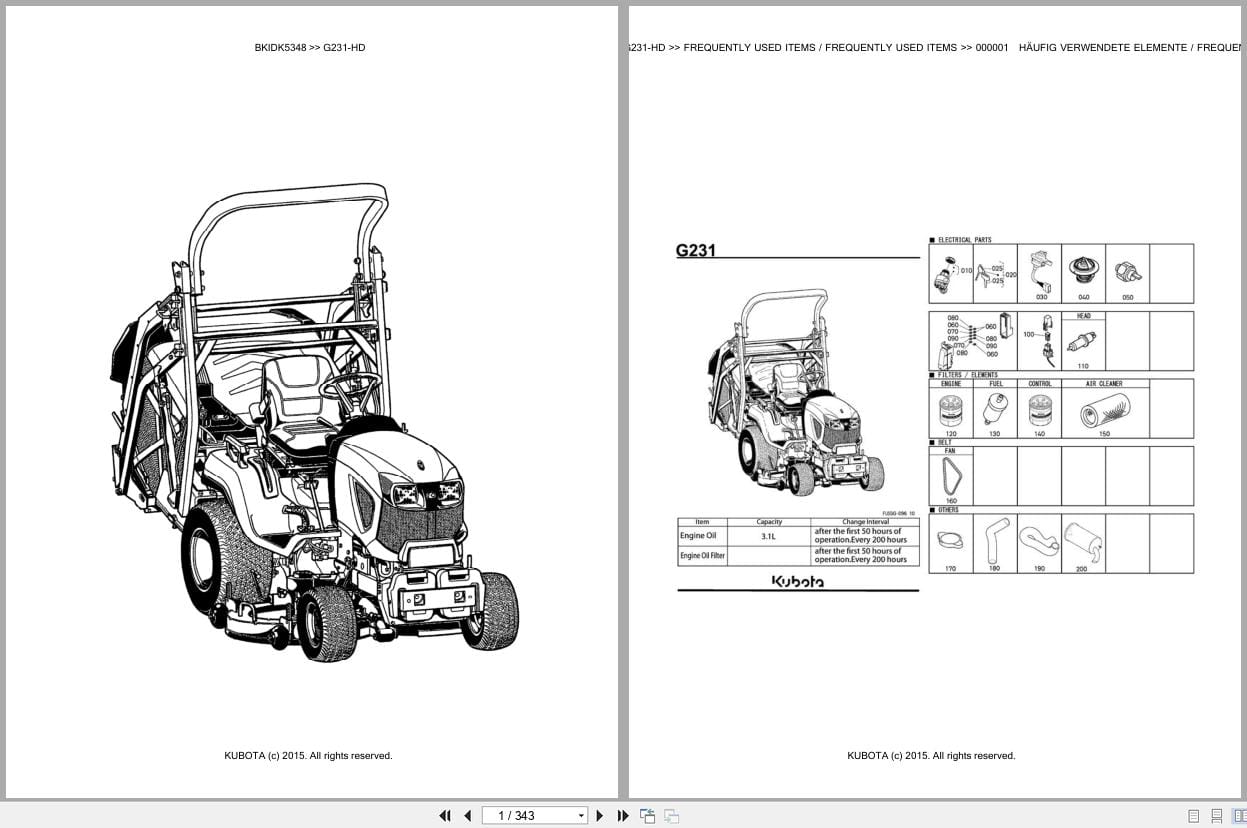Click the 'G231' model title
This screenshot has width=1247, height=828.
coord(696,251)
